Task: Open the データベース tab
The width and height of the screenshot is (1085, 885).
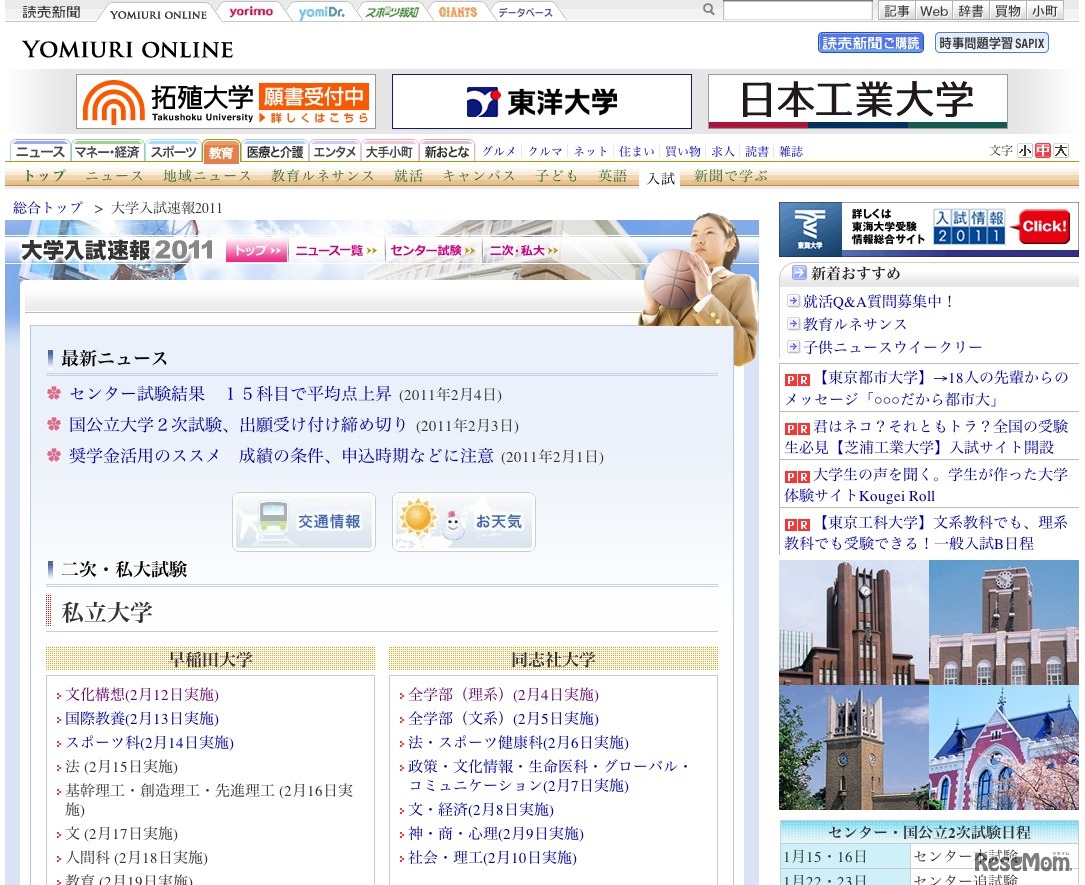Action: 526,12
